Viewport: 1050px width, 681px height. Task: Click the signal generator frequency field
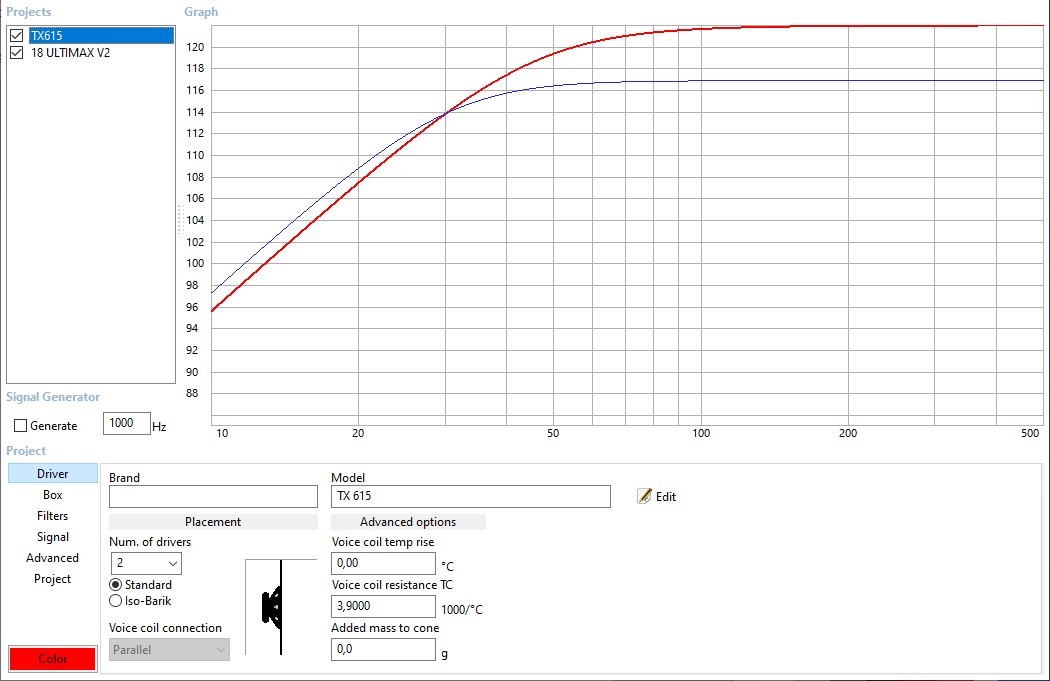(x=126, y=424)
